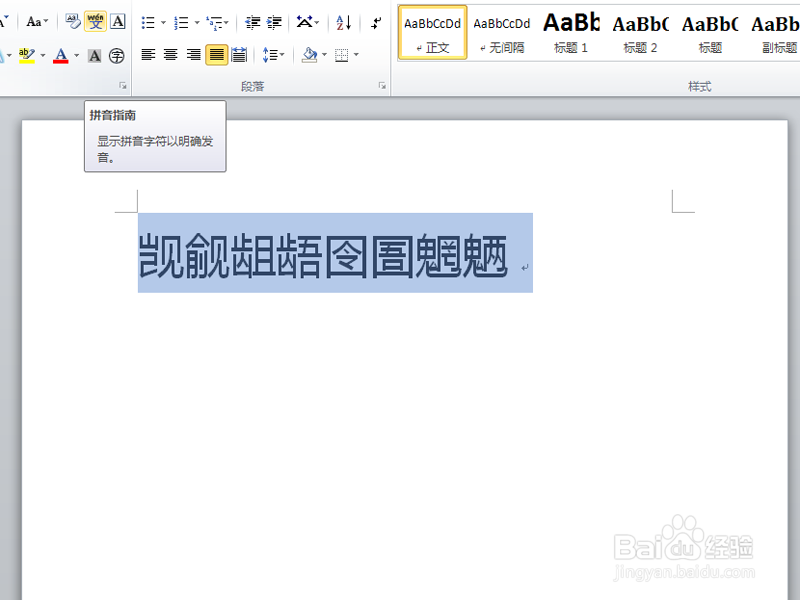Toggle the Show/Hide paragraph marks icon

pos(377,22)
